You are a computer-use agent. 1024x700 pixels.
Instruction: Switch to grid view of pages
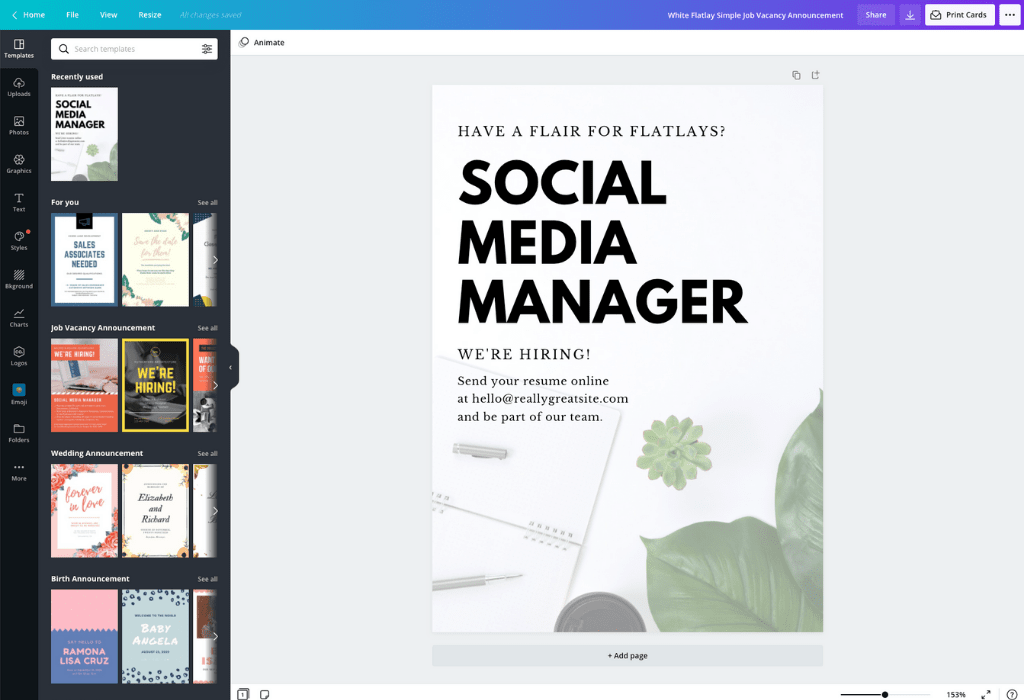pos(242,692)
